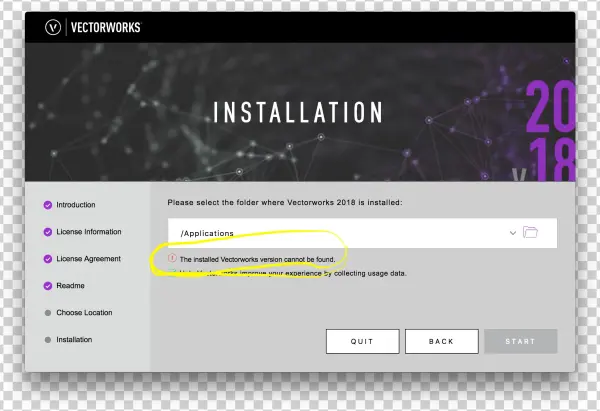This screenshot has height=411, width=600.
Task: Click the Vectorworks logo icon in header
Action: coord(53,28)
